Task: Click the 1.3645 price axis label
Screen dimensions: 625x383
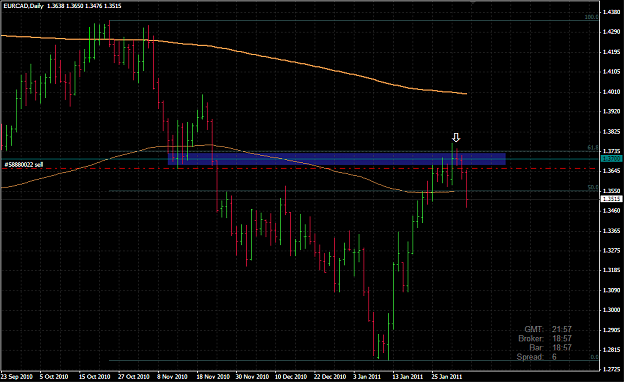Action: click(x=612, y=171)
